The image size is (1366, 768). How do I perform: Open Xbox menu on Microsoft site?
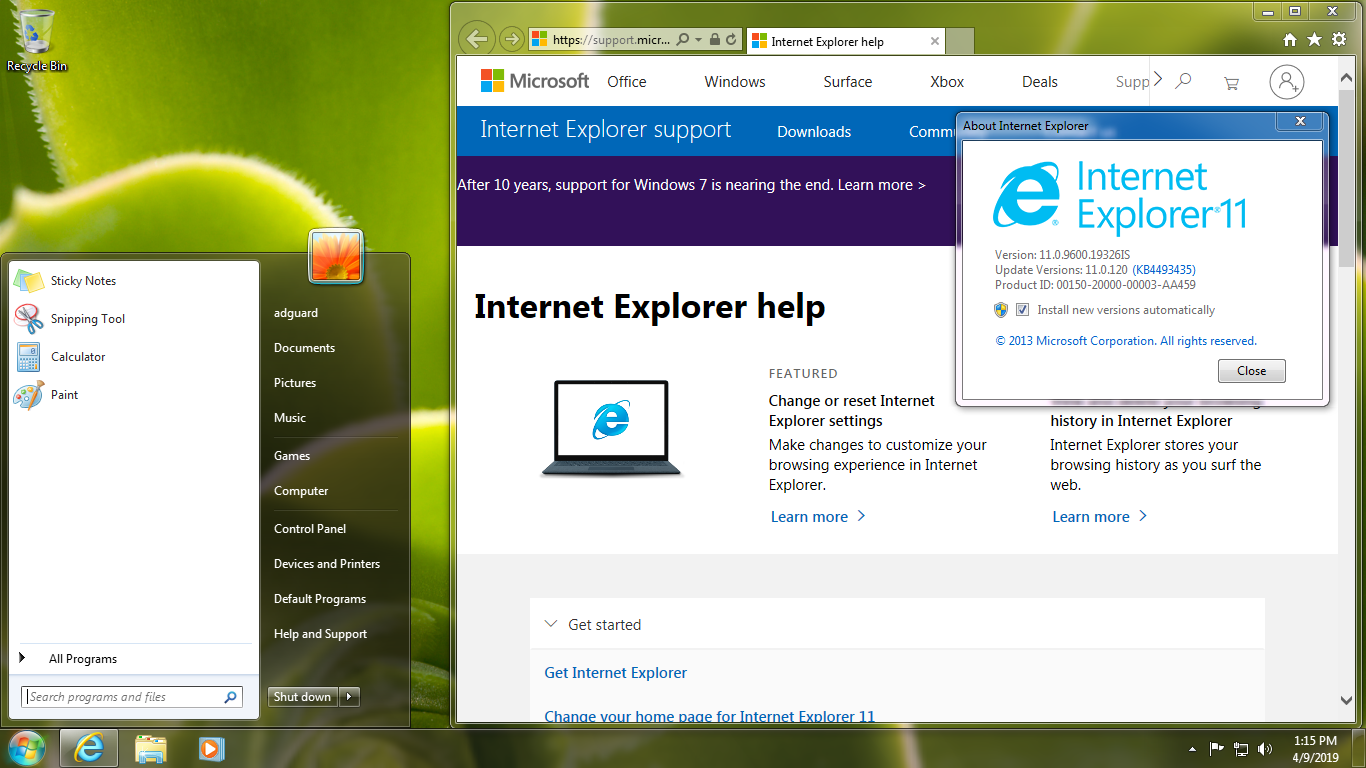(947, 82)
